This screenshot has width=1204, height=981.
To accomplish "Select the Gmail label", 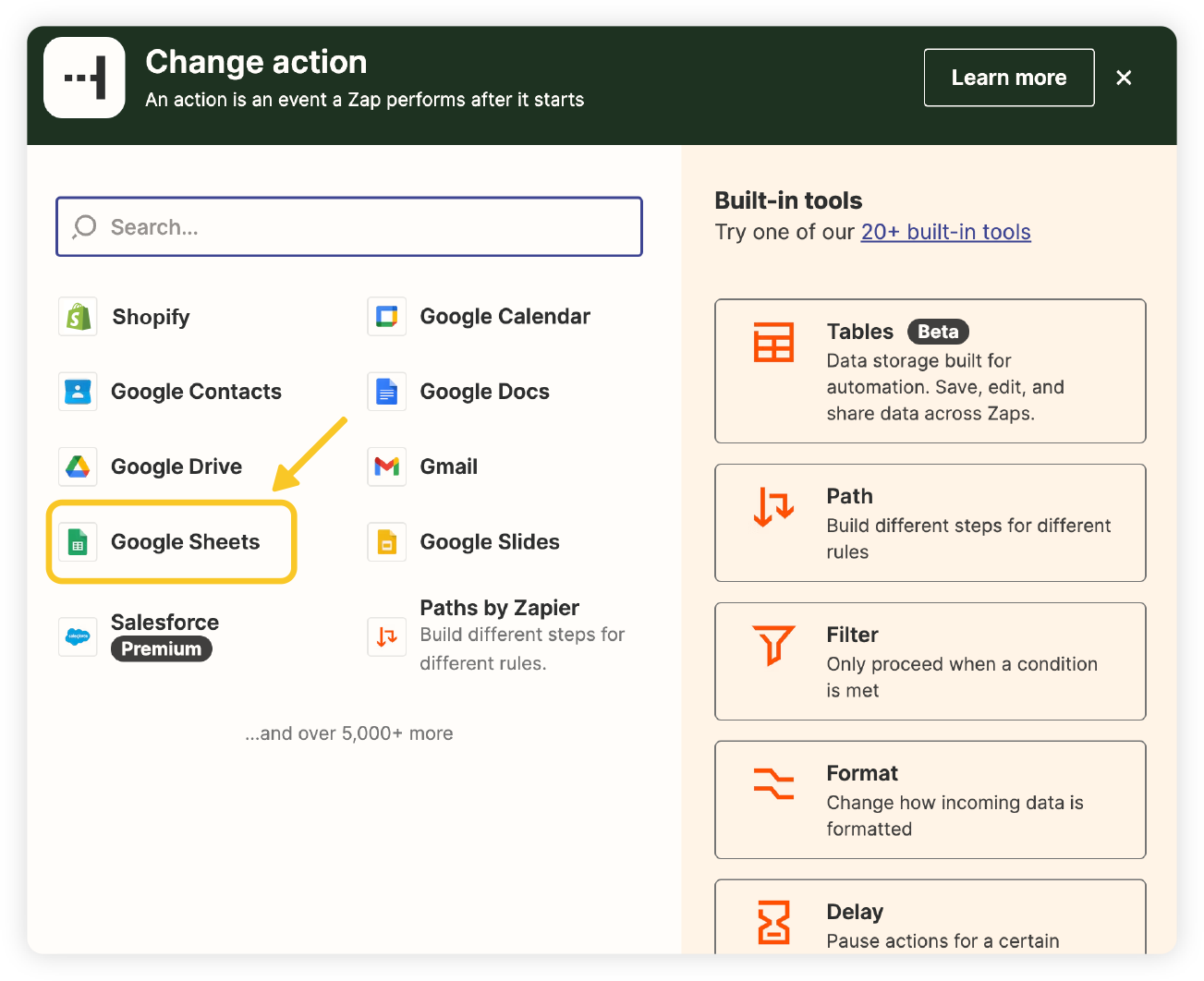I will point(448,466).
